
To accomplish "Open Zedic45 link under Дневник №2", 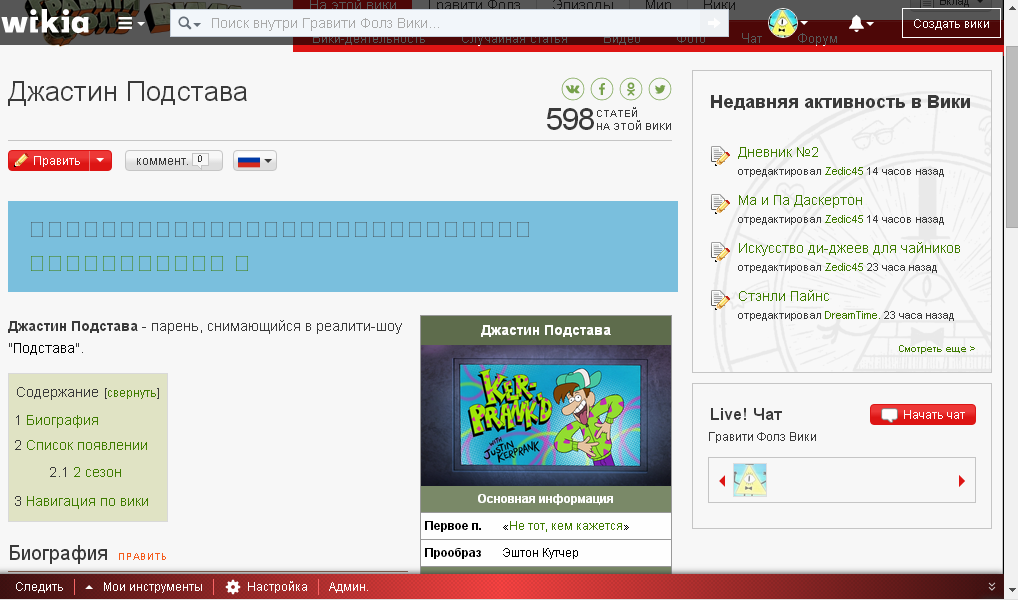I will [844, 171].
